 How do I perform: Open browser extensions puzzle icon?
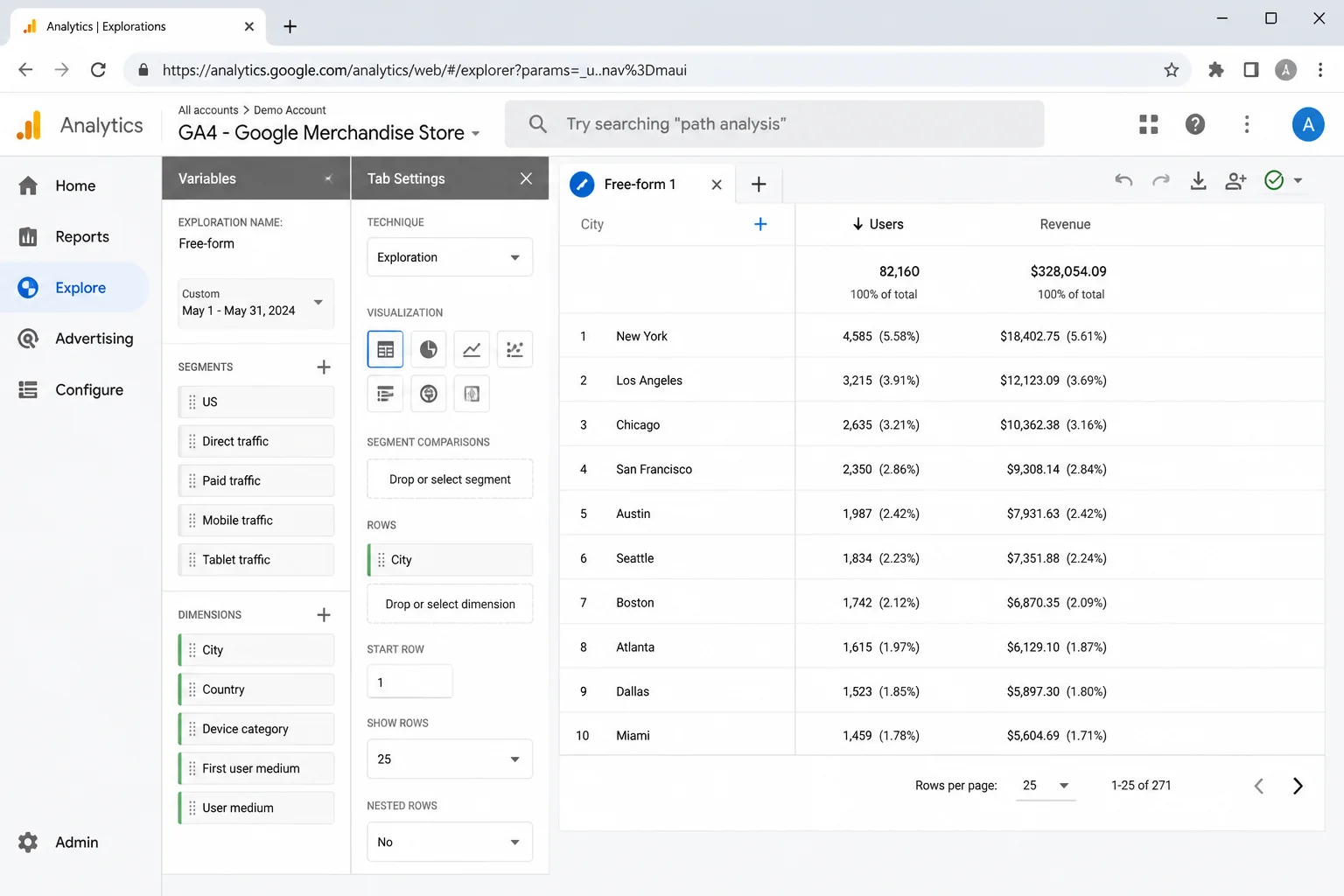pos(1216,70)
